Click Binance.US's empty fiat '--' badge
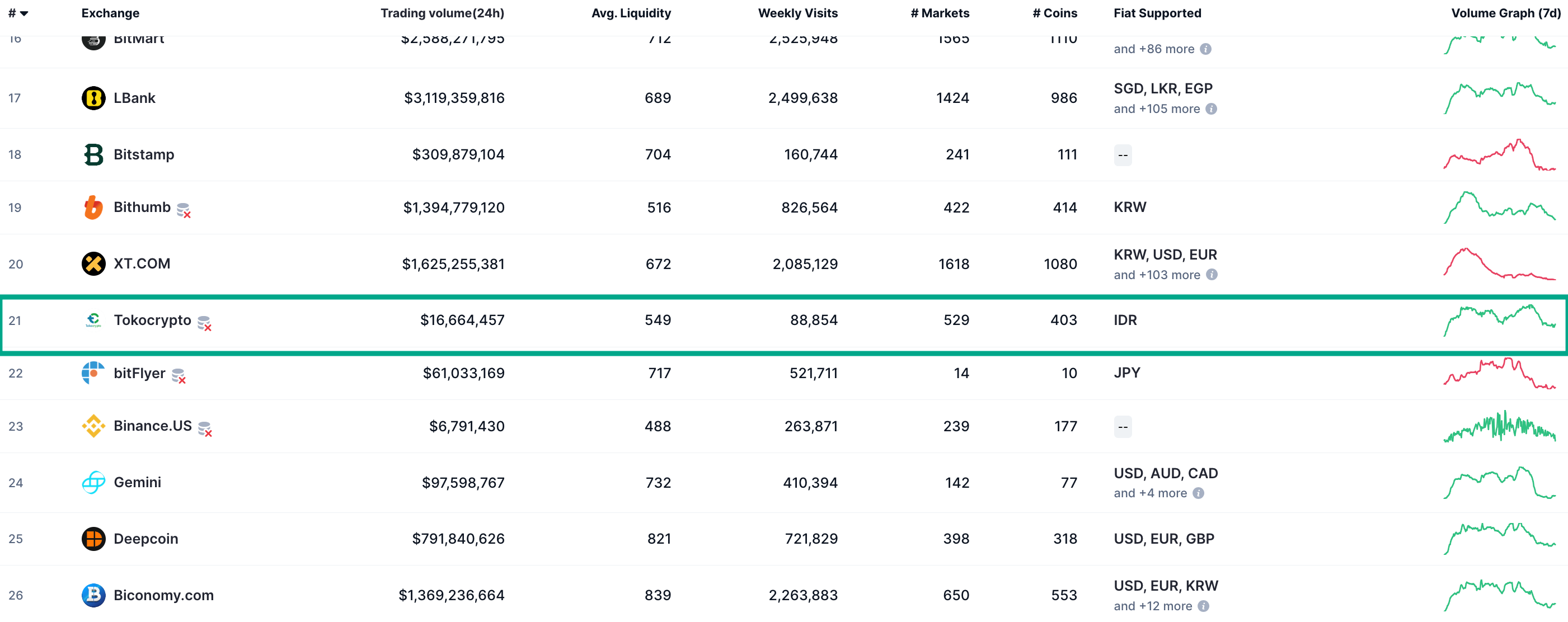 1123,427
